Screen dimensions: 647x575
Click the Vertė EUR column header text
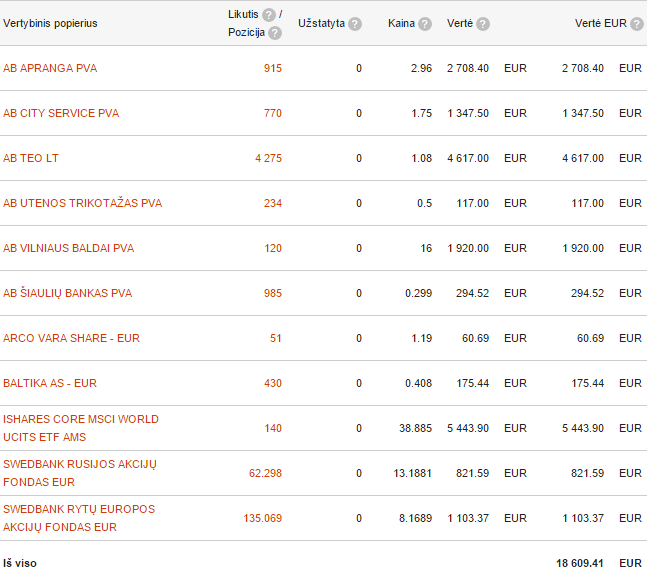click(x=601, y=24)
